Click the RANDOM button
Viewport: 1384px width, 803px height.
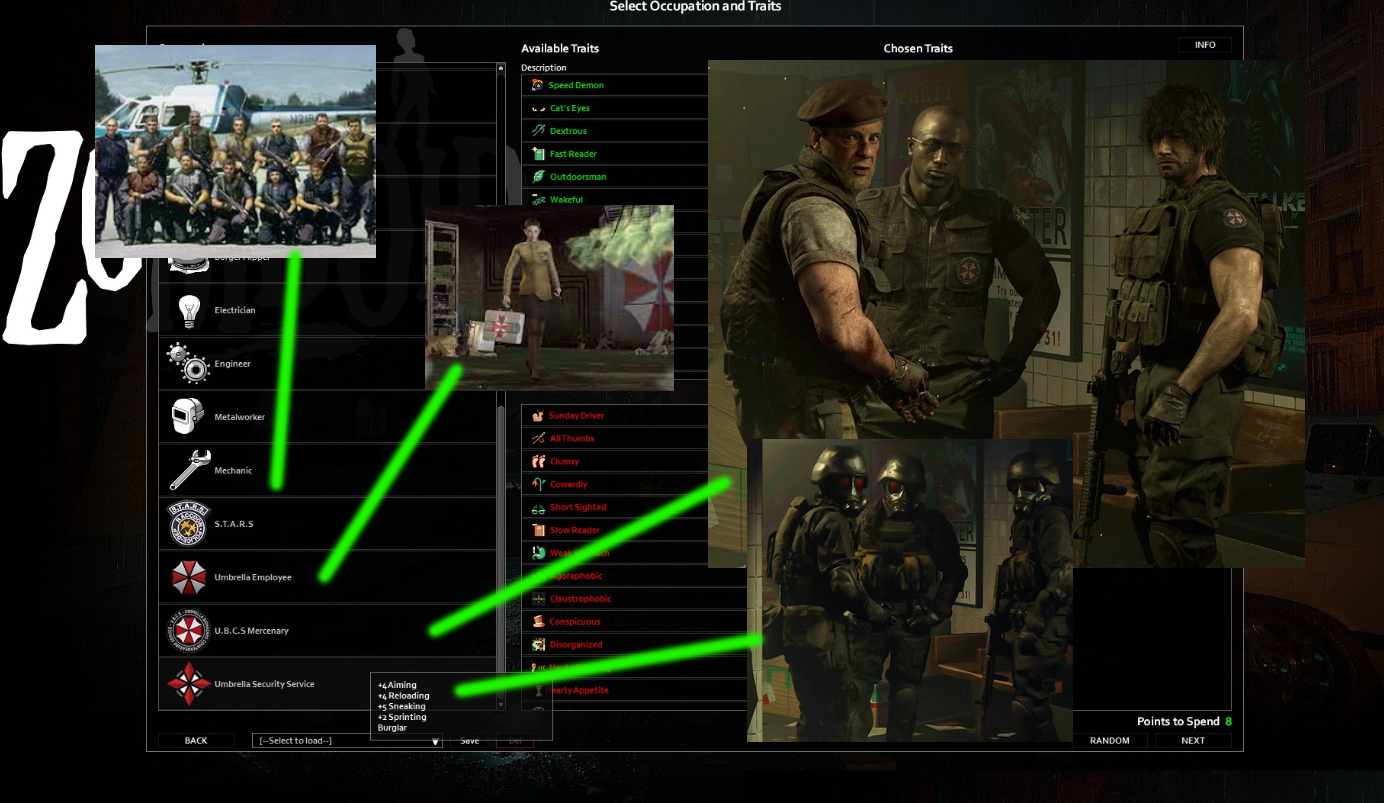coord(1110,741)
